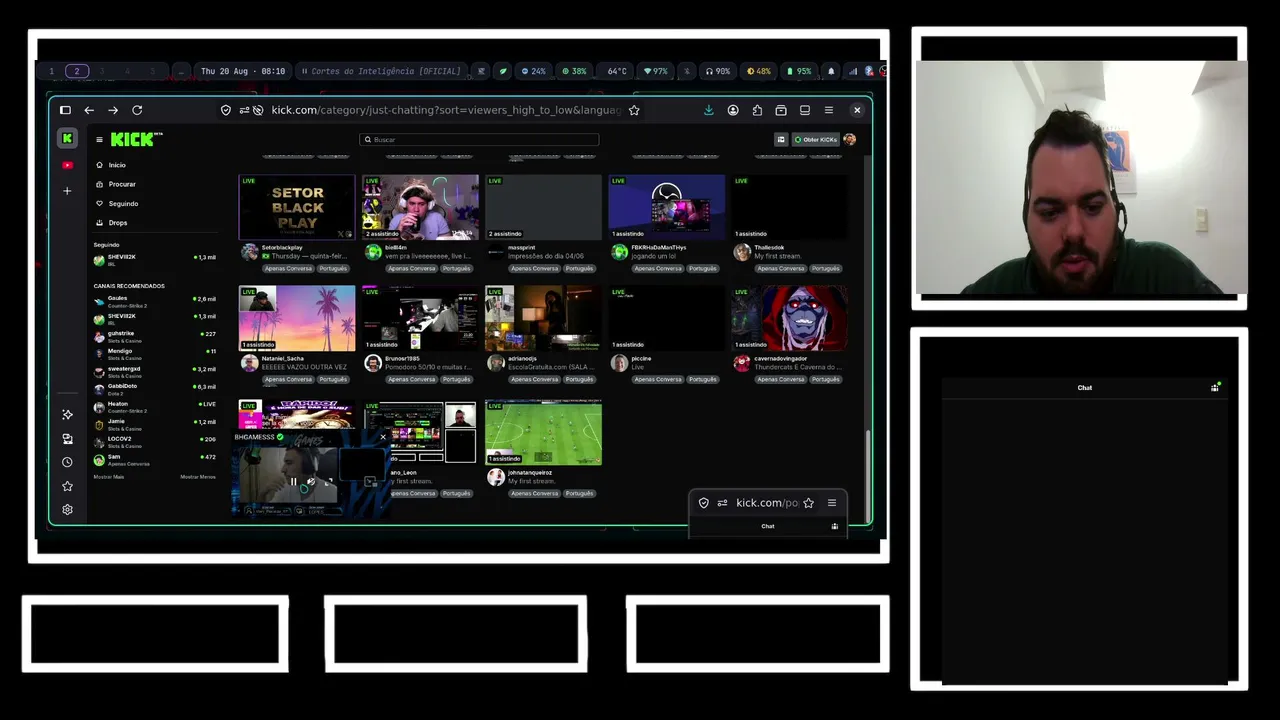1280x720 pixels.
Task: Open piccine channel name link
Action: point(641,358)
